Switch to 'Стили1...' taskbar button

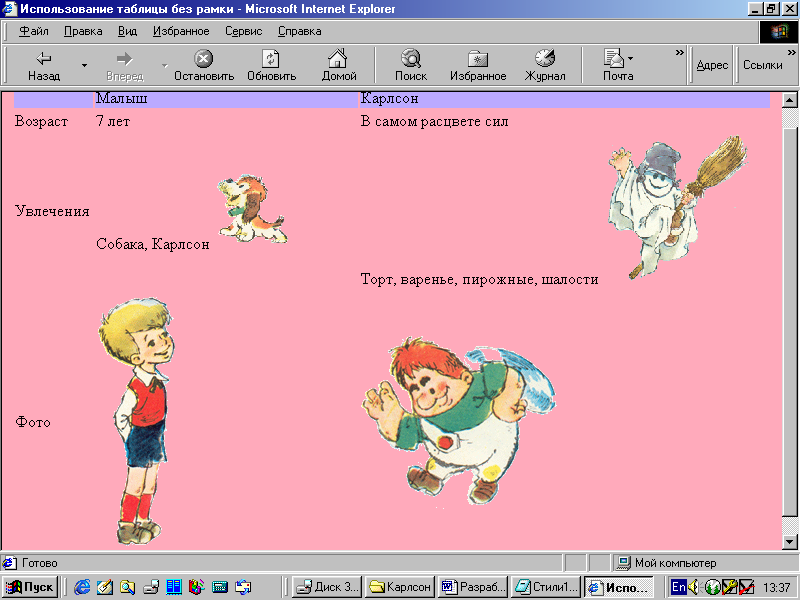[546, 587]
